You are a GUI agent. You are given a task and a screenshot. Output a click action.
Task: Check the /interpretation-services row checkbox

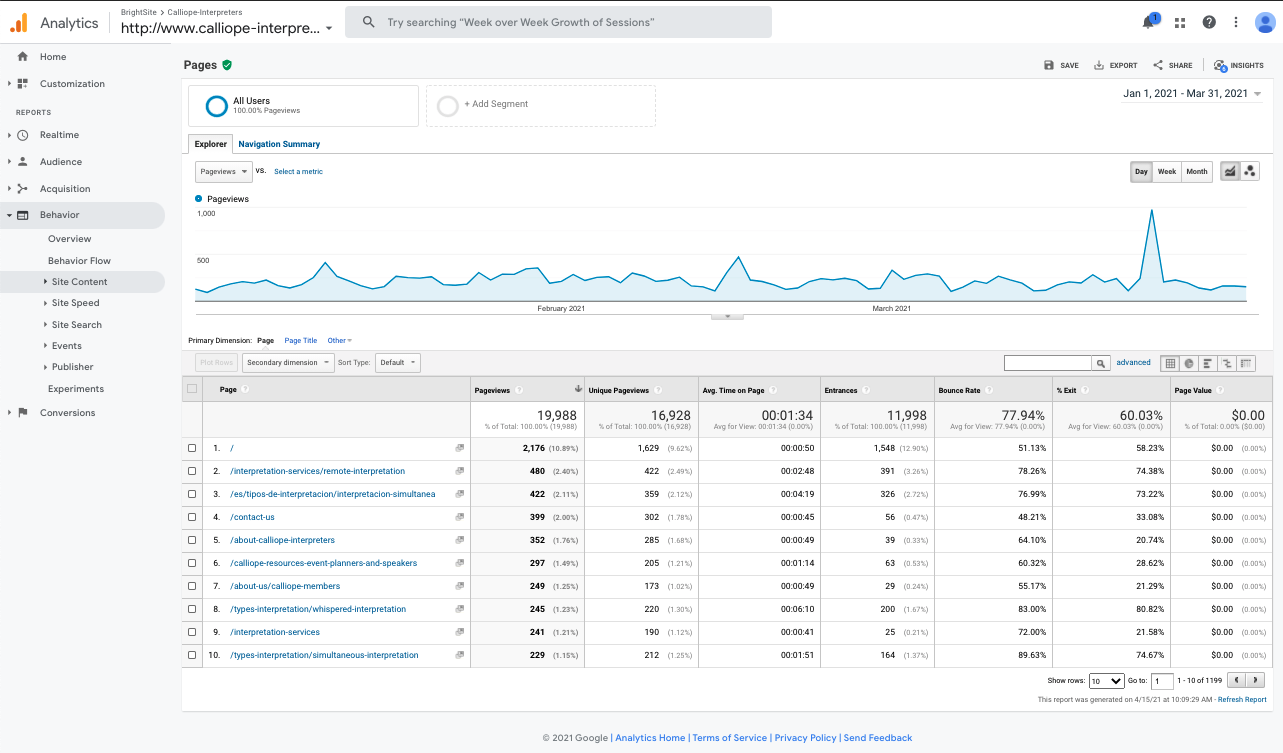click(x=192, y=632)
